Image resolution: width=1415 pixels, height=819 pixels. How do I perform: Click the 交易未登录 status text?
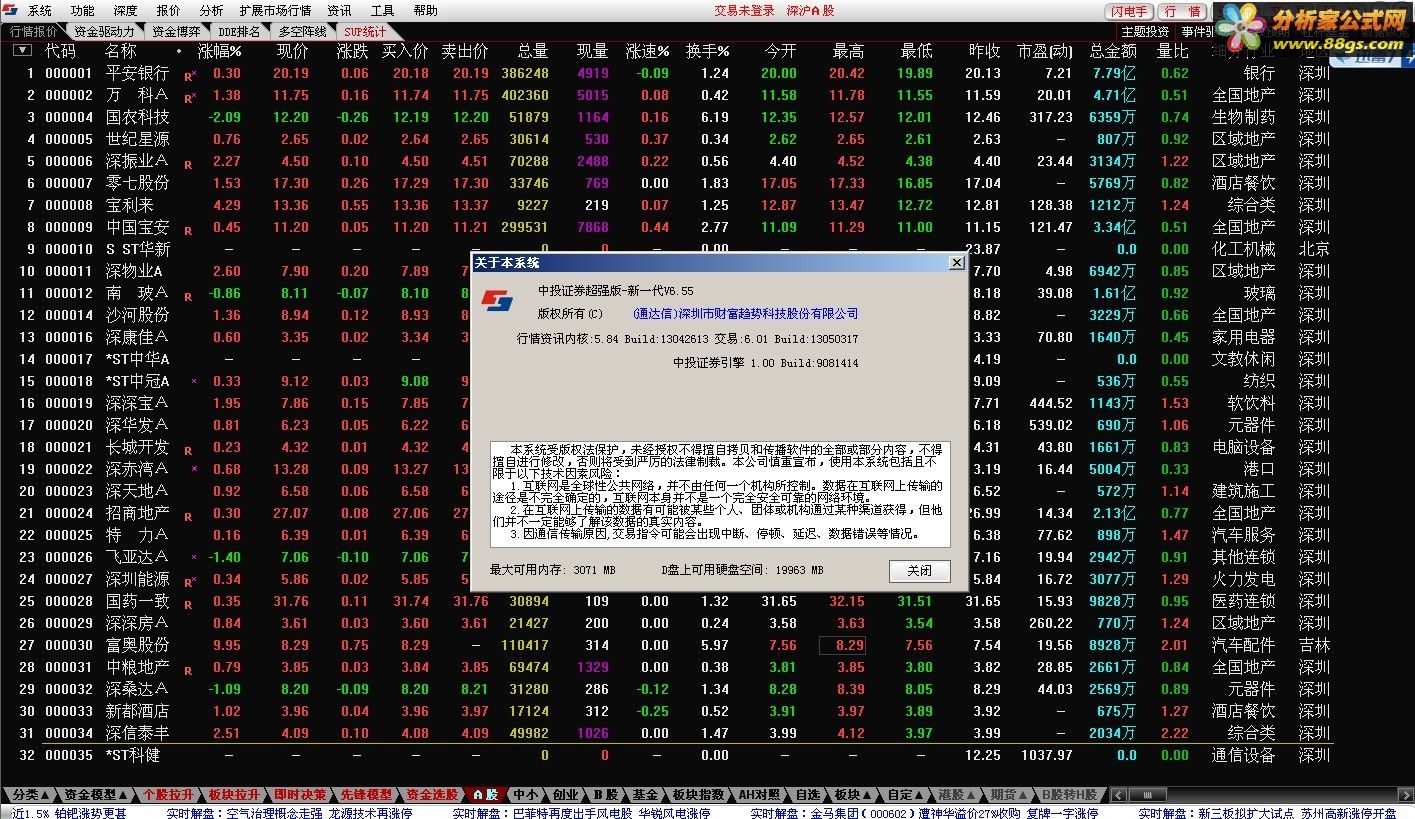point(744,11)
